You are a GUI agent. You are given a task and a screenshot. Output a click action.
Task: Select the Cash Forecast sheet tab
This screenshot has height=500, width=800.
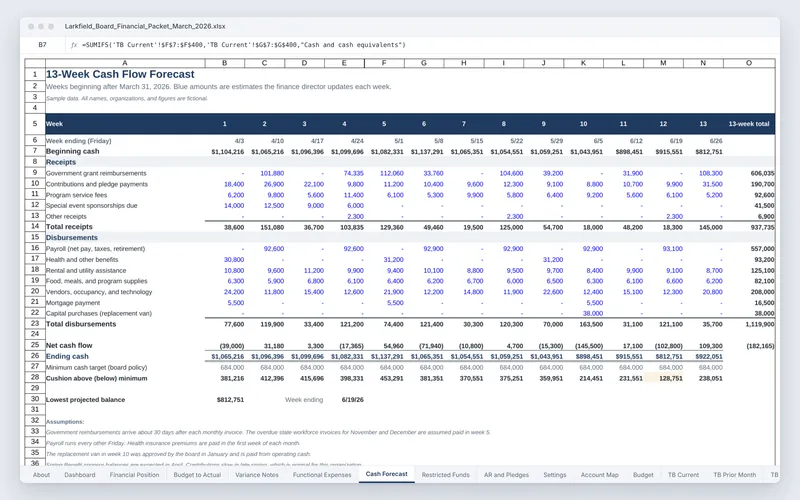coord(386,474)
